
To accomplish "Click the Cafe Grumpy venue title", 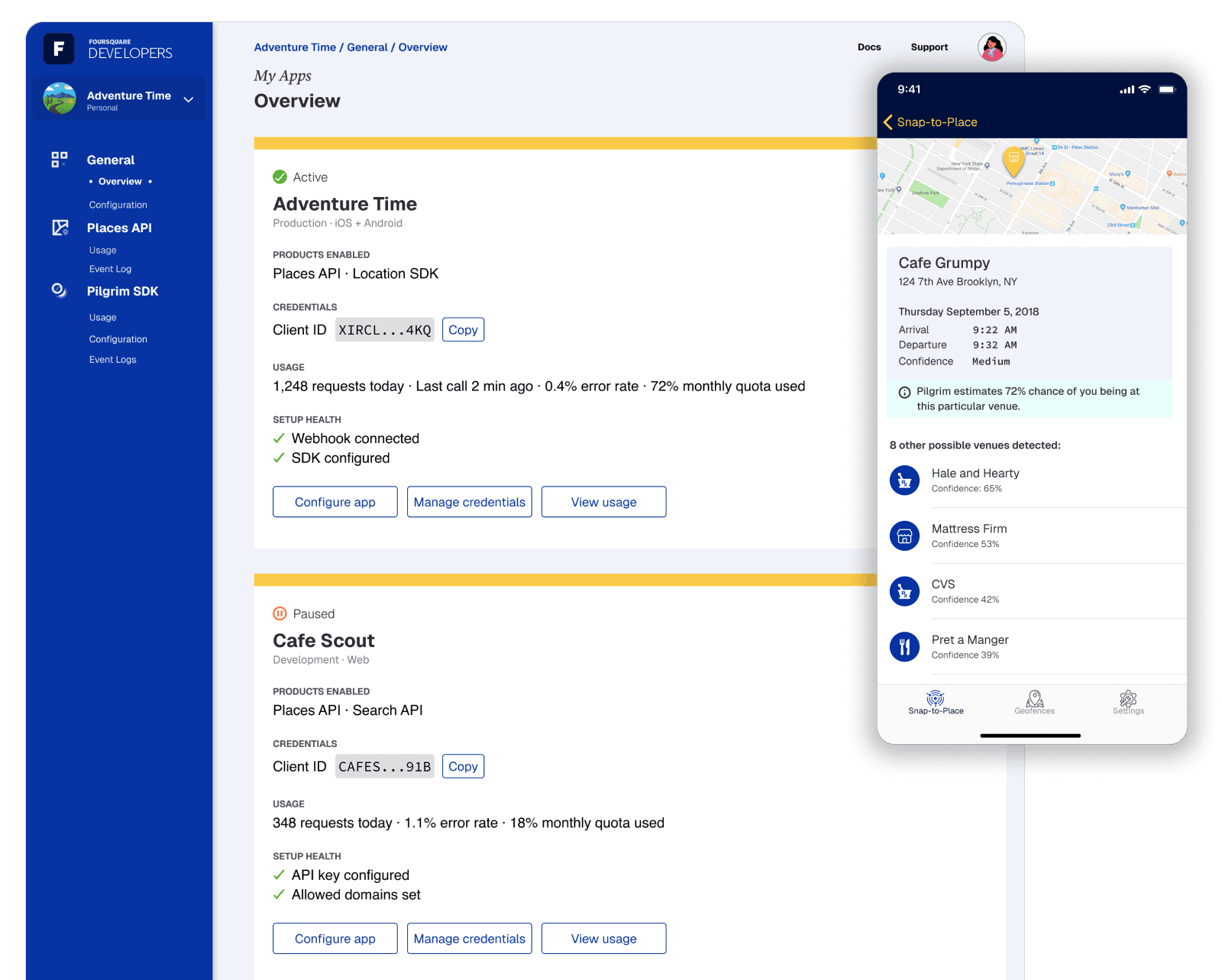I will (944, 263).
